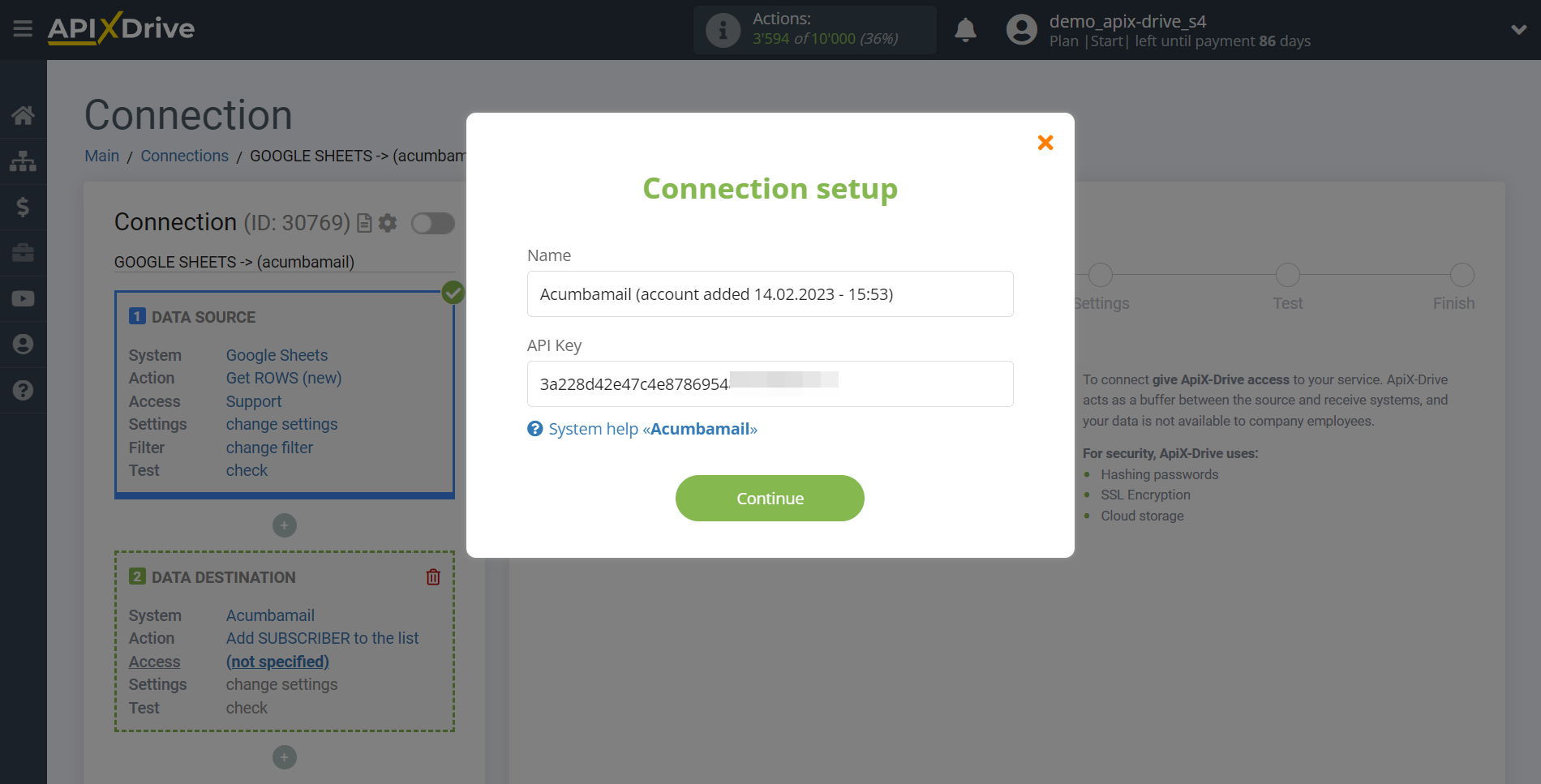Delete the Data Destination block
The width and height of the screenshot is (1541, 784).
tap(433, 577)
